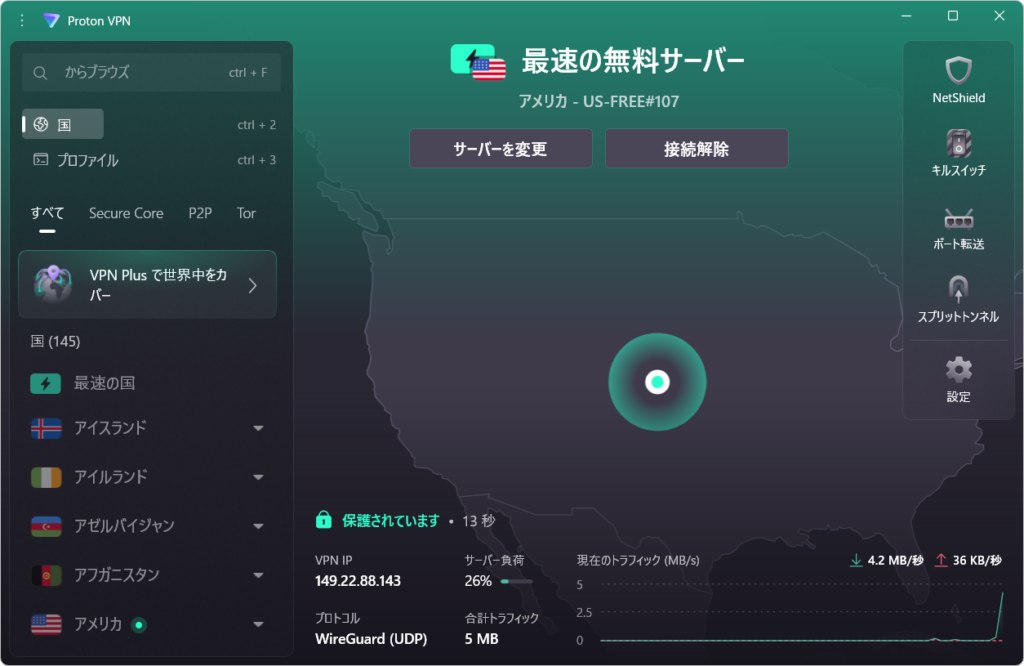
Task: Click the Azerbaijan flag icon
Action: [x=46, y=526]
